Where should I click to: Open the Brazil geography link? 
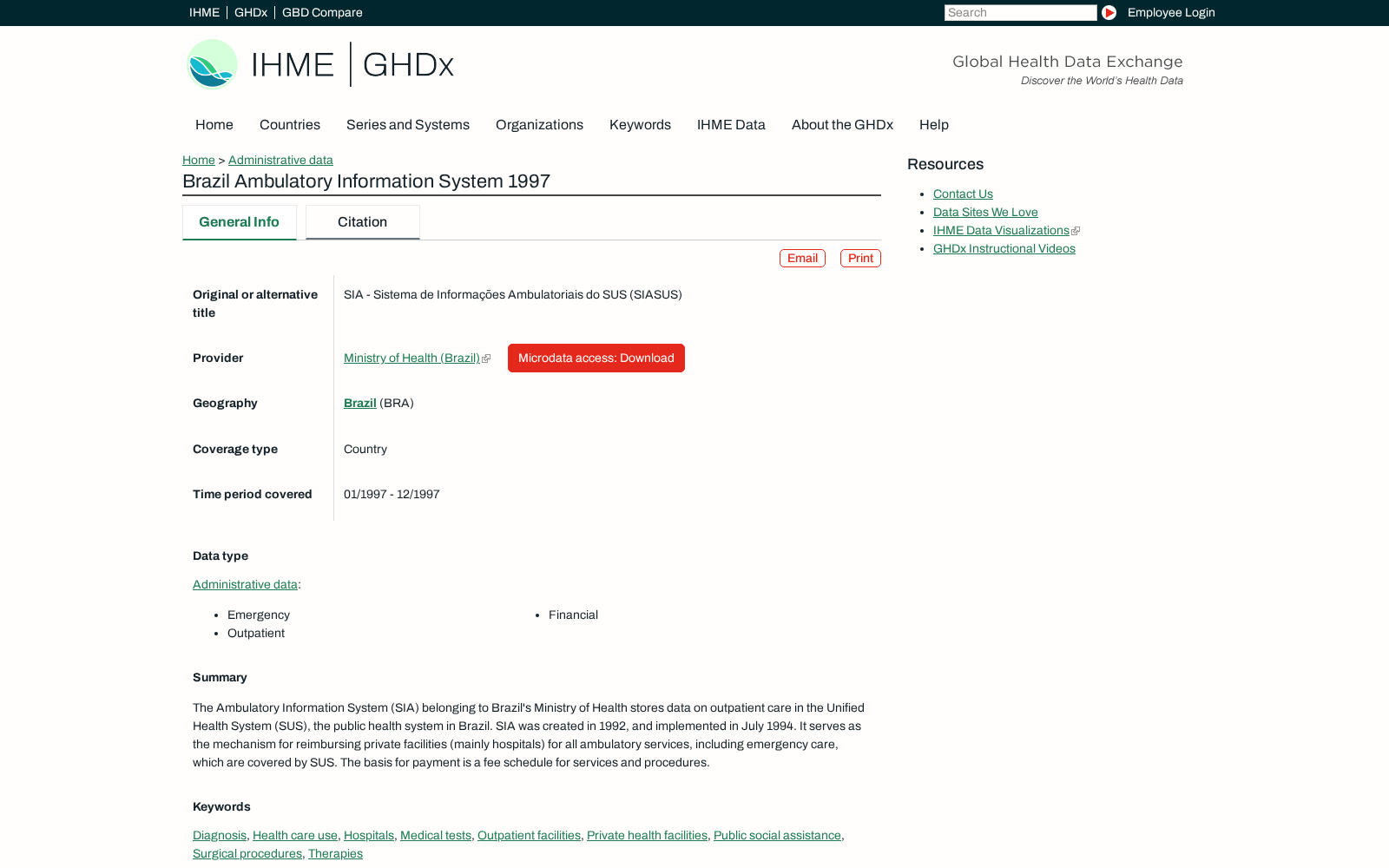click(x=360, y=403)
